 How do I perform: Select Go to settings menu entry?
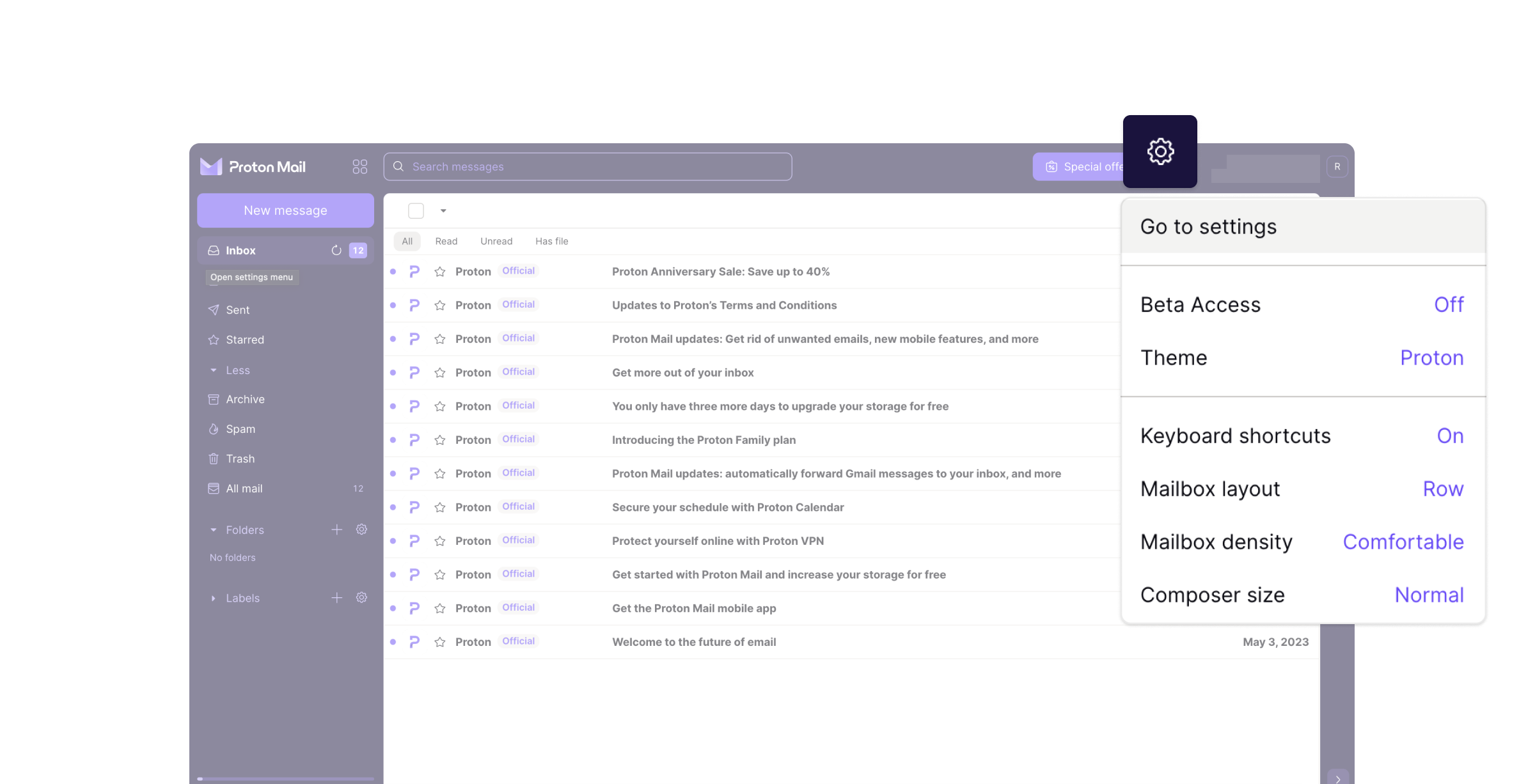tap(1208, 227)
